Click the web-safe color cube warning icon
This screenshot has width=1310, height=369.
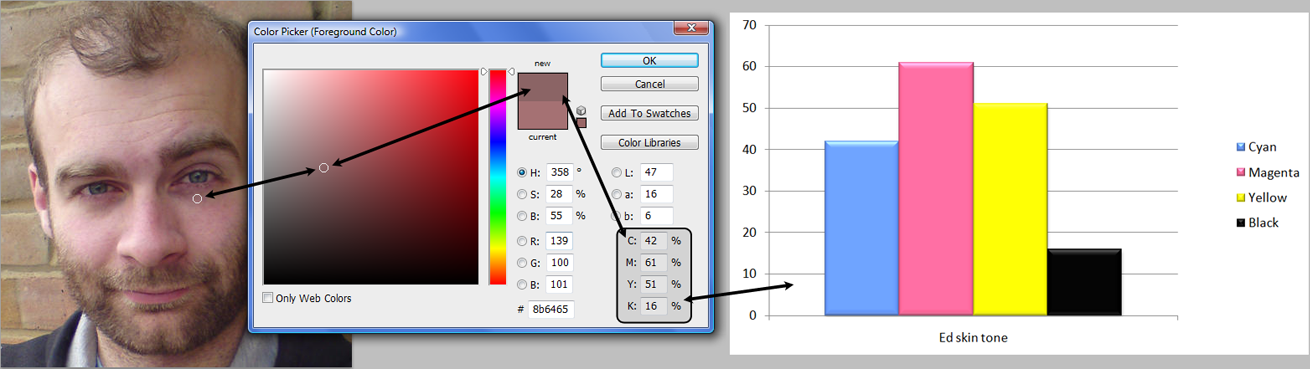coord(581,110)
